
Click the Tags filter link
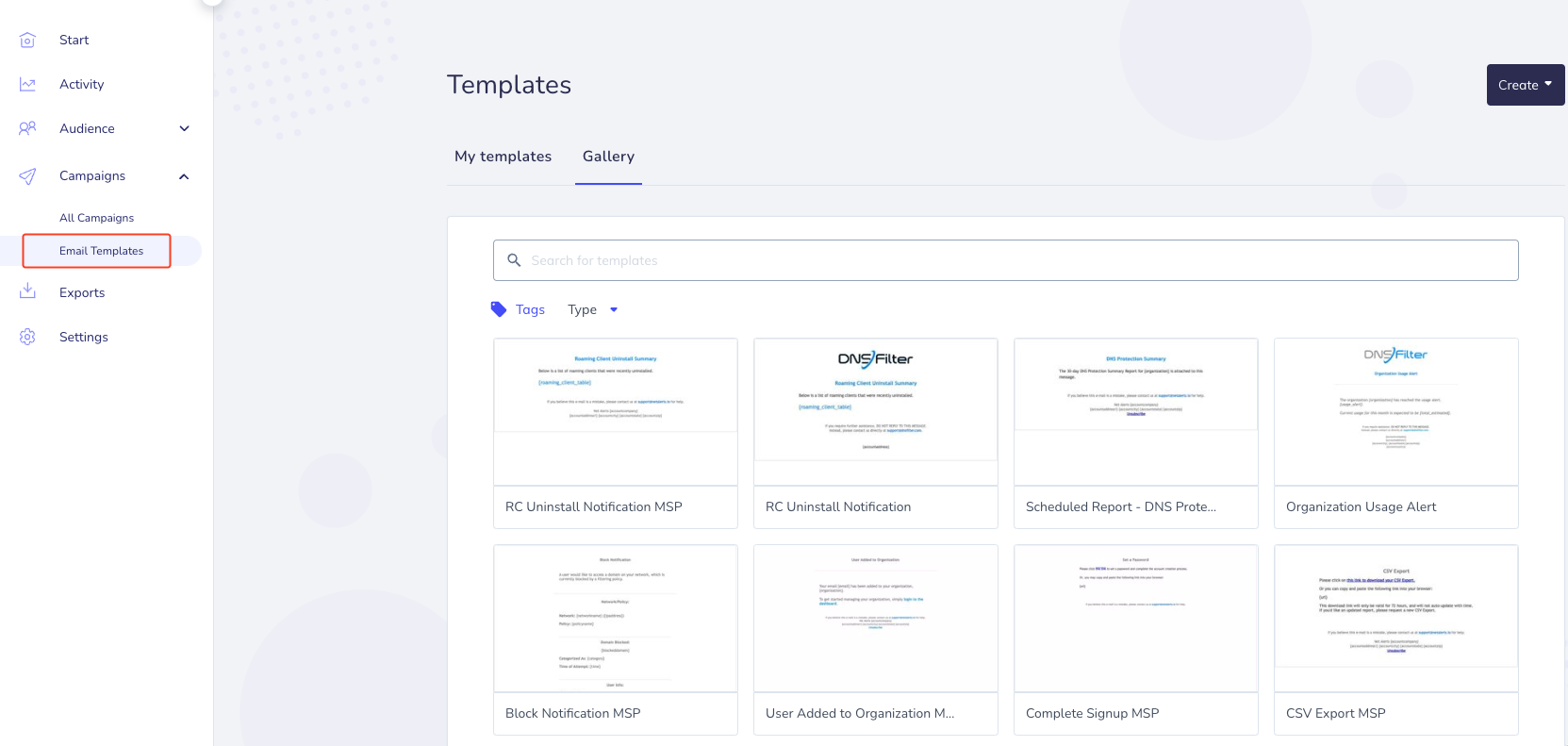tap(530, 309)
